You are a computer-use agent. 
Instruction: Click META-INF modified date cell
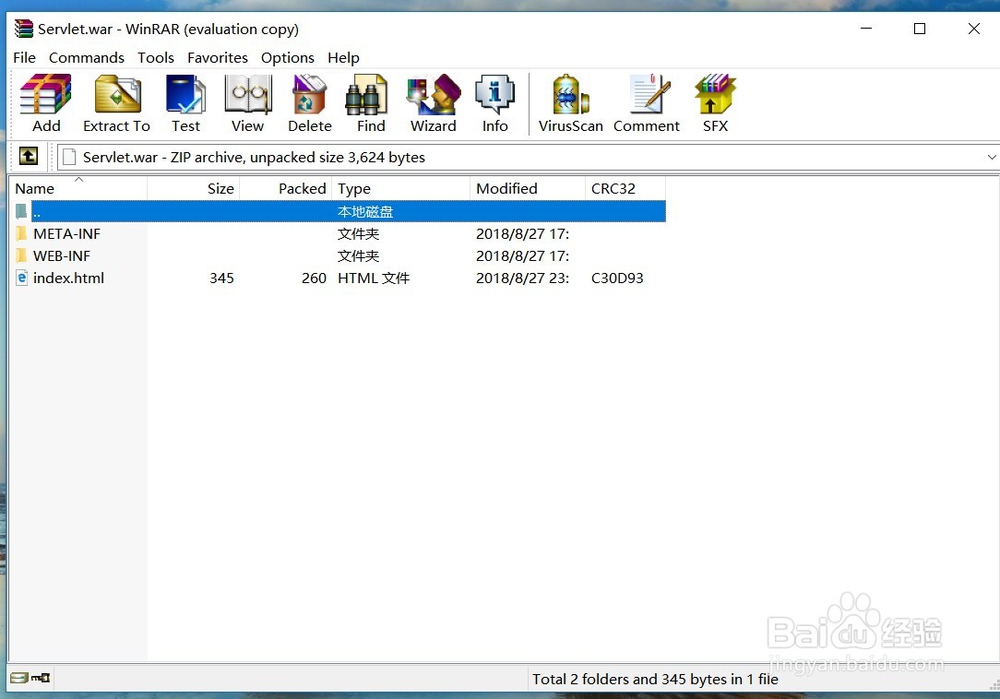pos(522,233)
